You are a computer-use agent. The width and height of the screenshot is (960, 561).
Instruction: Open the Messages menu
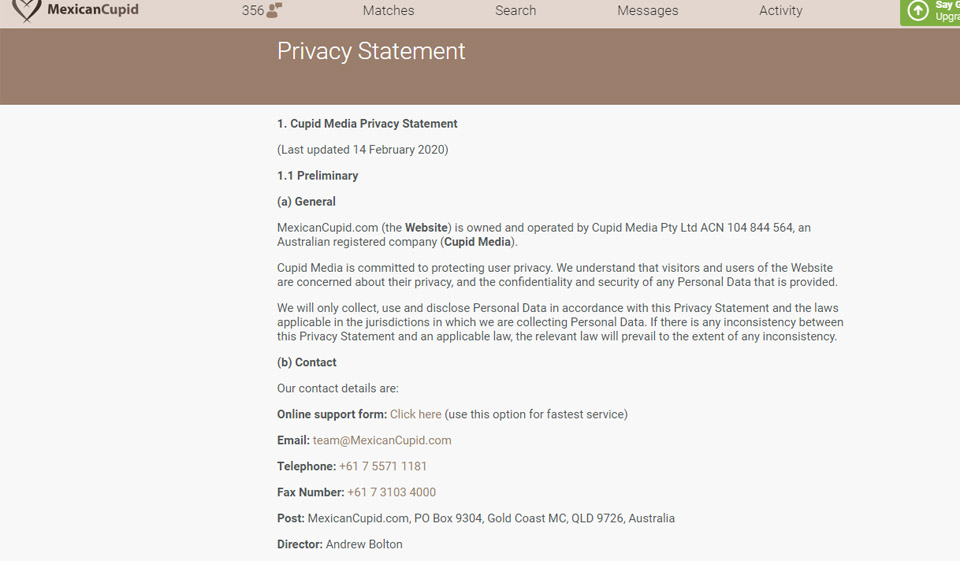[x=647, y=11]
